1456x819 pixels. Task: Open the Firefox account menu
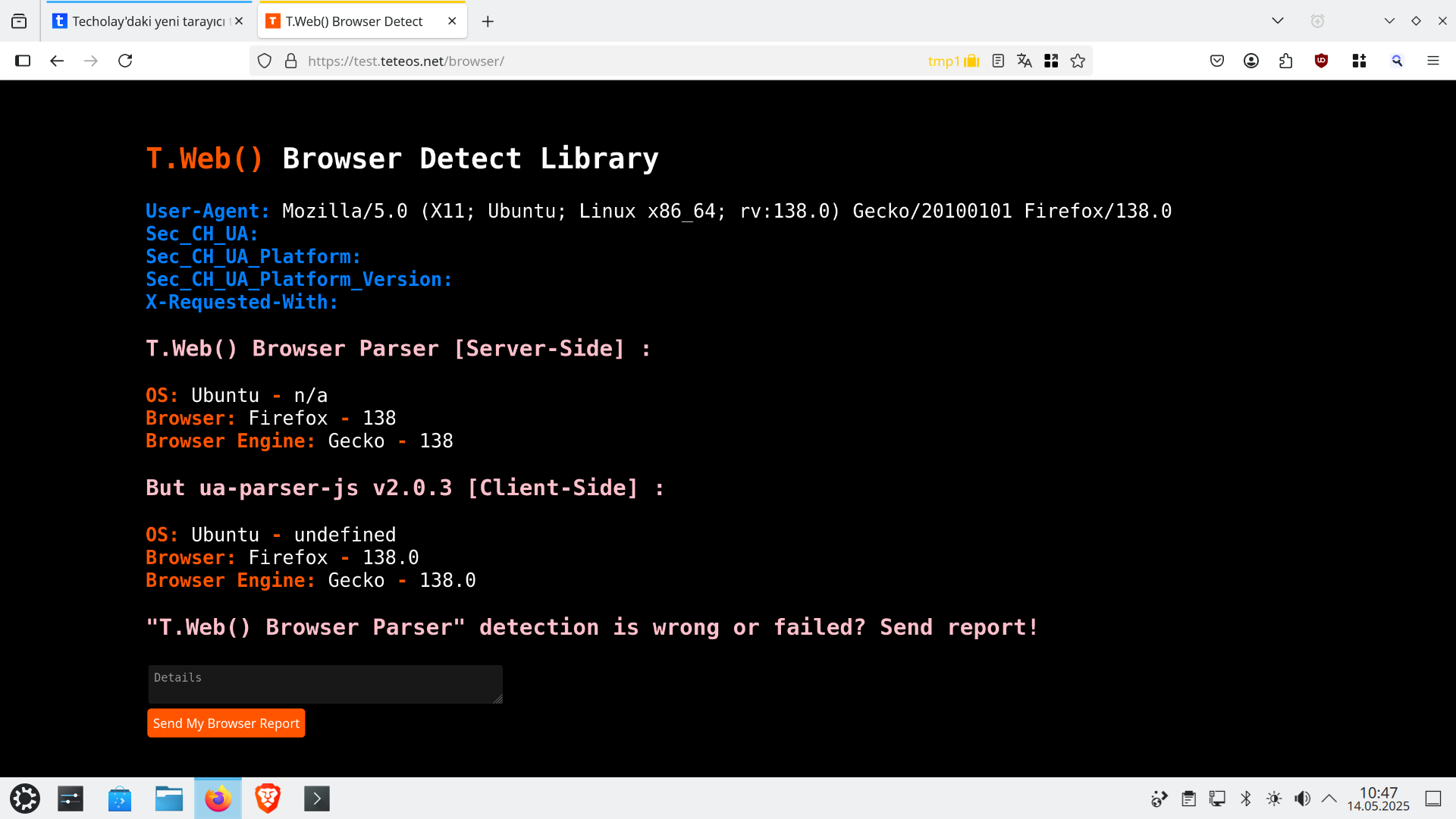tap(1251, 61)
